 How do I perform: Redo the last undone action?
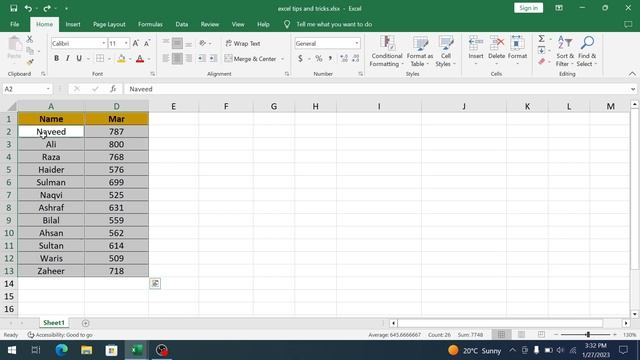47,8
